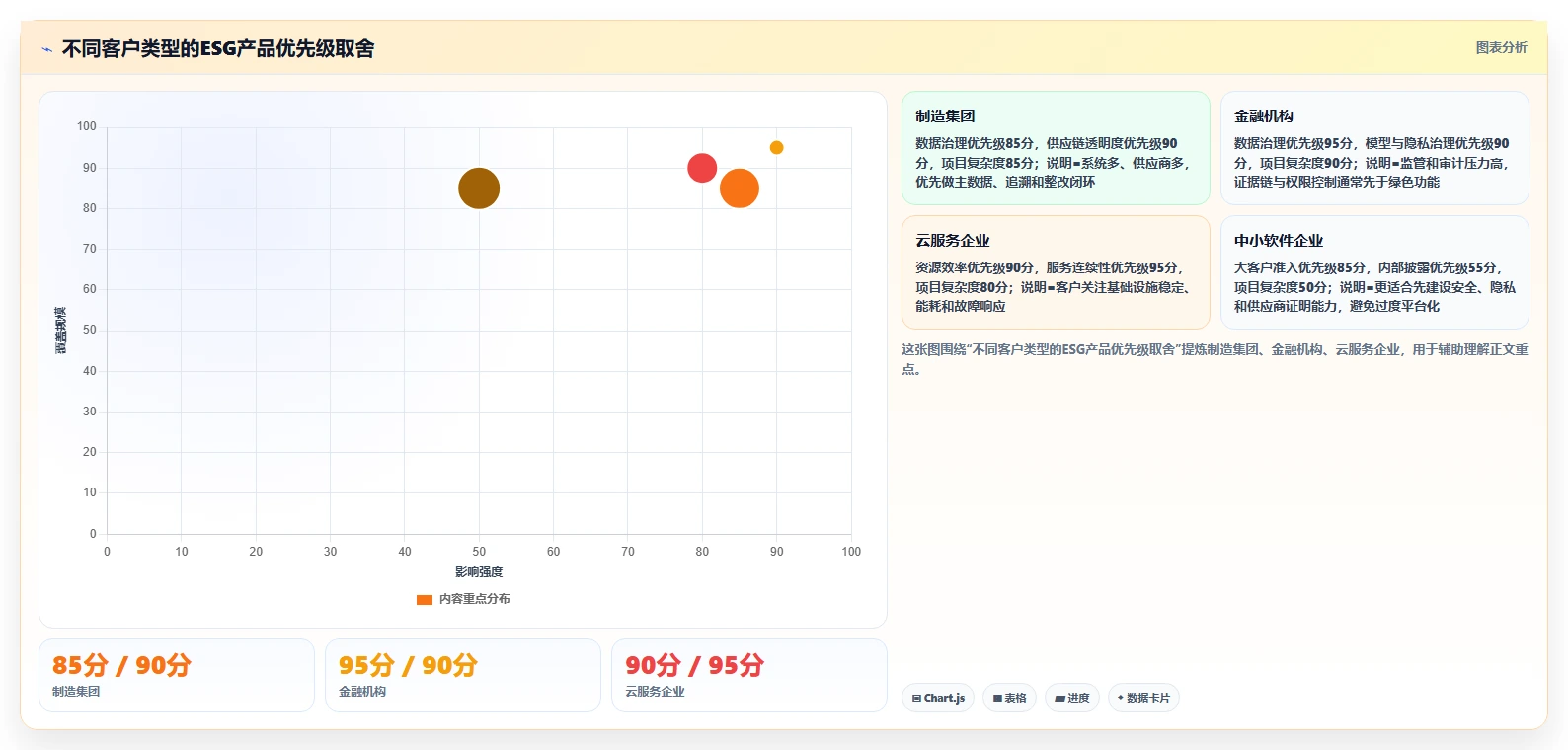Click the chart summary paragraph text
Screen dimensions: 1568x750
[1215, 359]
